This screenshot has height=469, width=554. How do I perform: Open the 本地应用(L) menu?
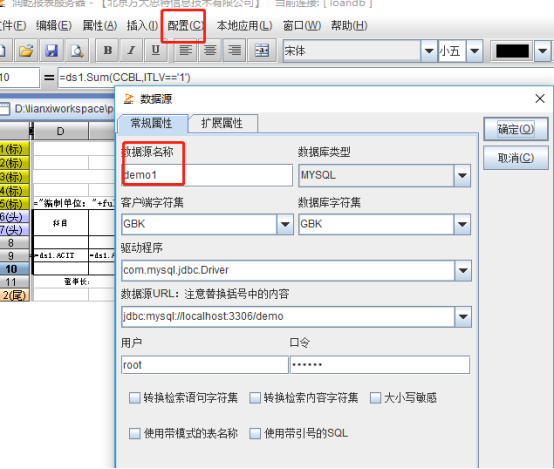click(x=244, y=25)
